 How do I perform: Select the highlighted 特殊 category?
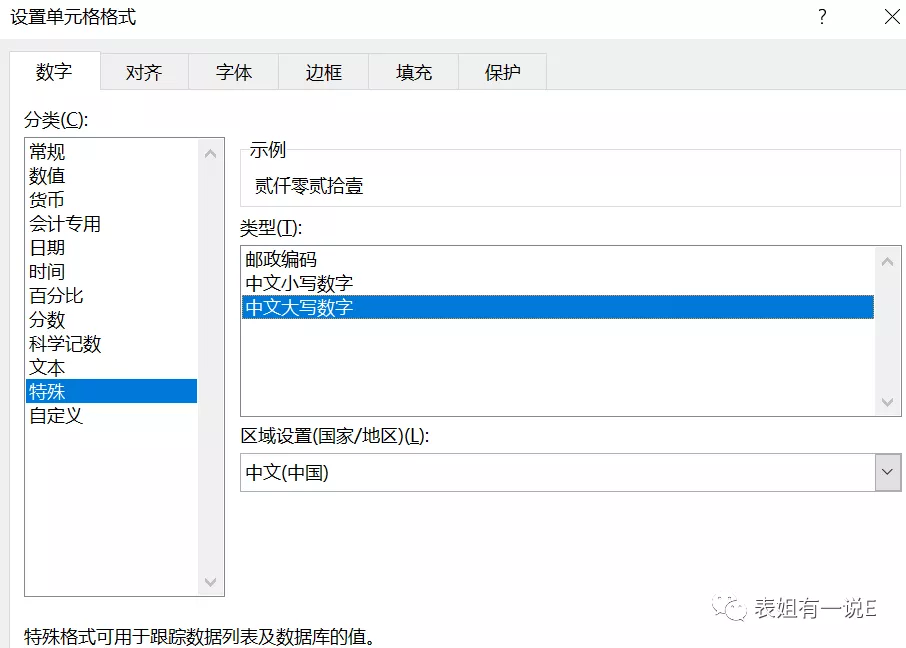112,391
